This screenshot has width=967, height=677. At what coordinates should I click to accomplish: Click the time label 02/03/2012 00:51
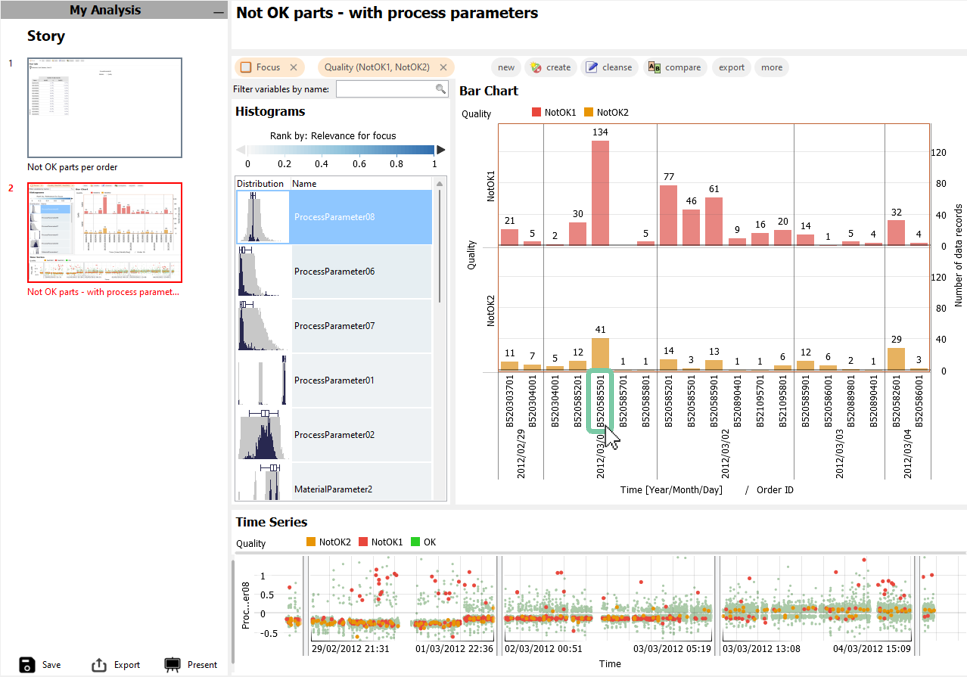(543, 649)
